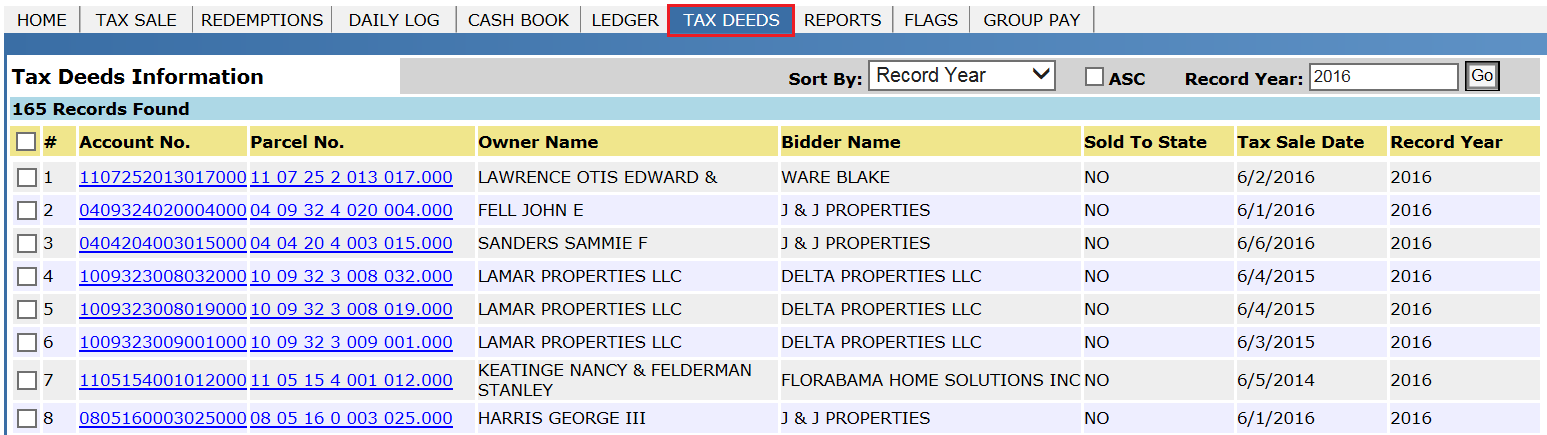
Task: Select the checkbox for row 4
Action: 27,276
